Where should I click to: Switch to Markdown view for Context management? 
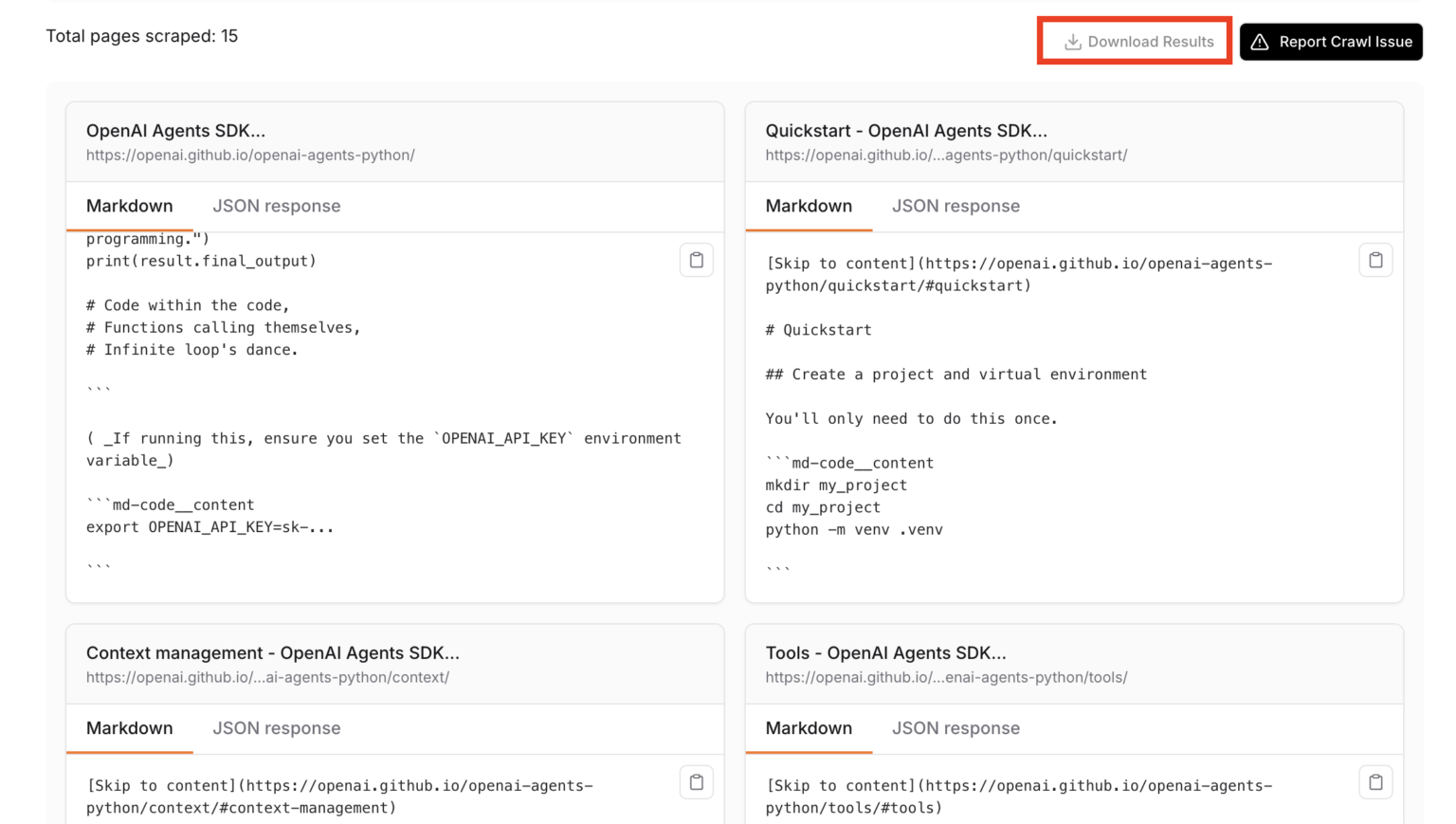(129, 728)
